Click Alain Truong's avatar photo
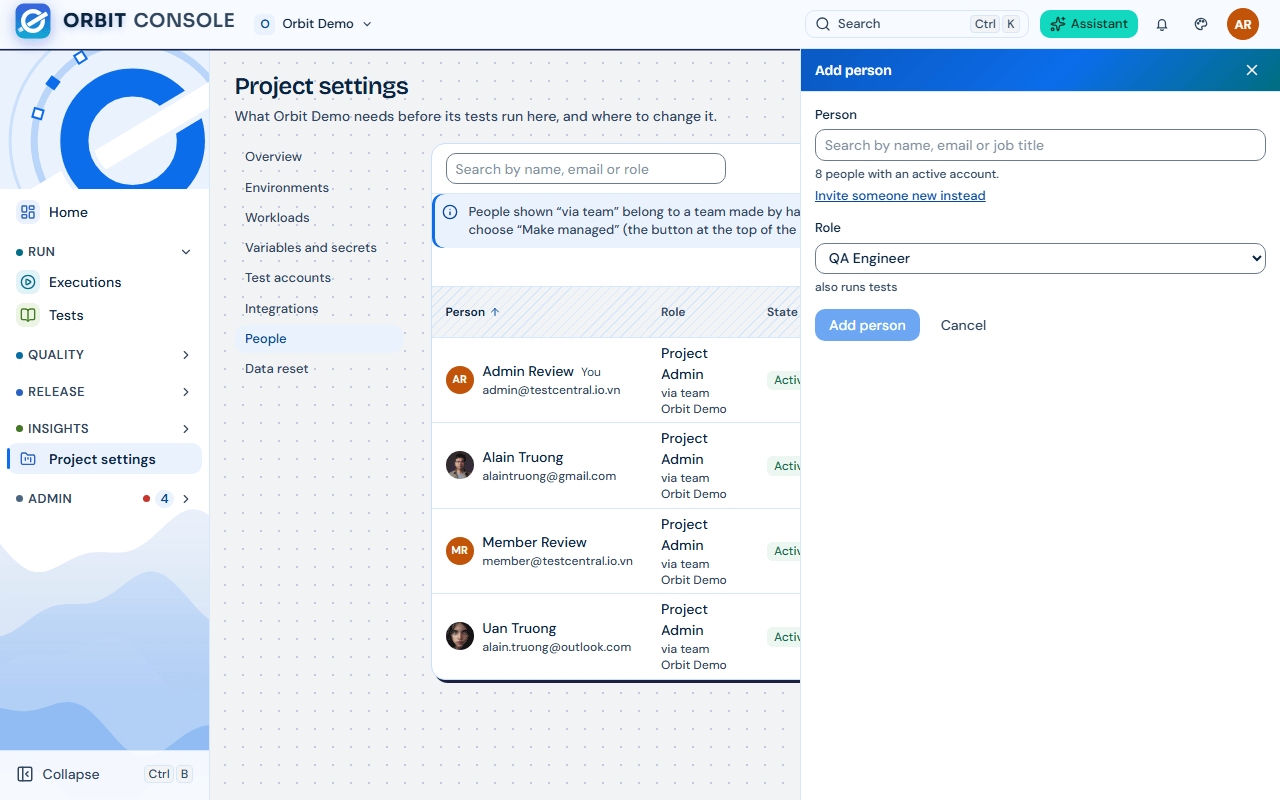 (x=460, y=465)
